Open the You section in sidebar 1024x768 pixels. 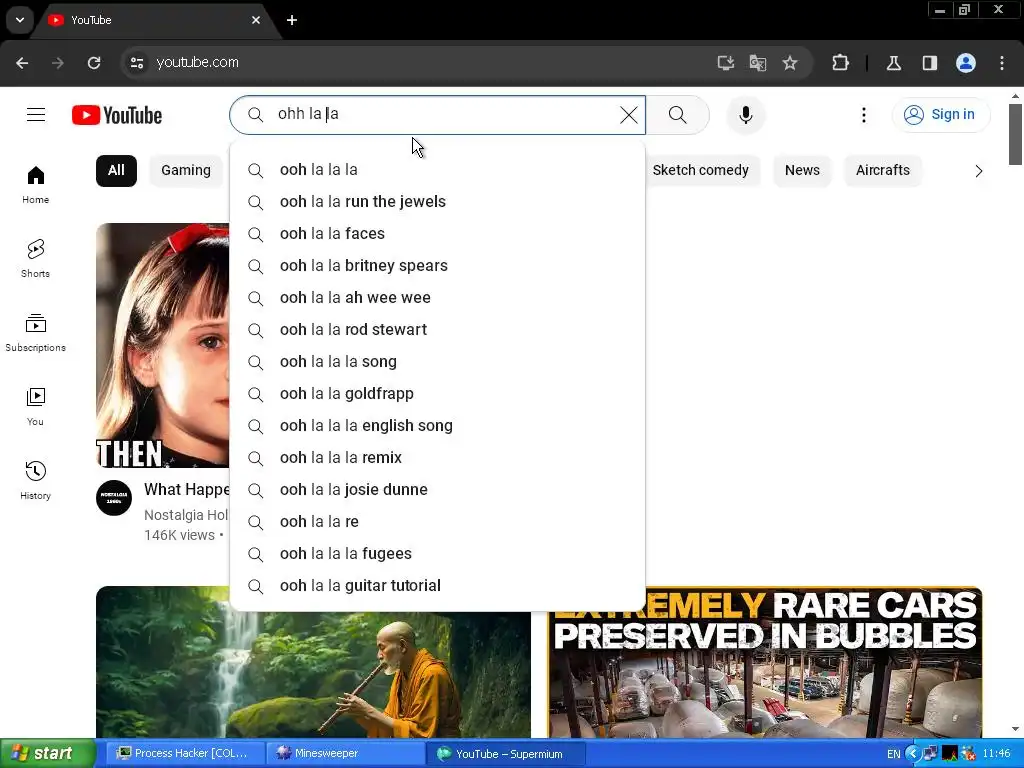(x=35, y=406)
